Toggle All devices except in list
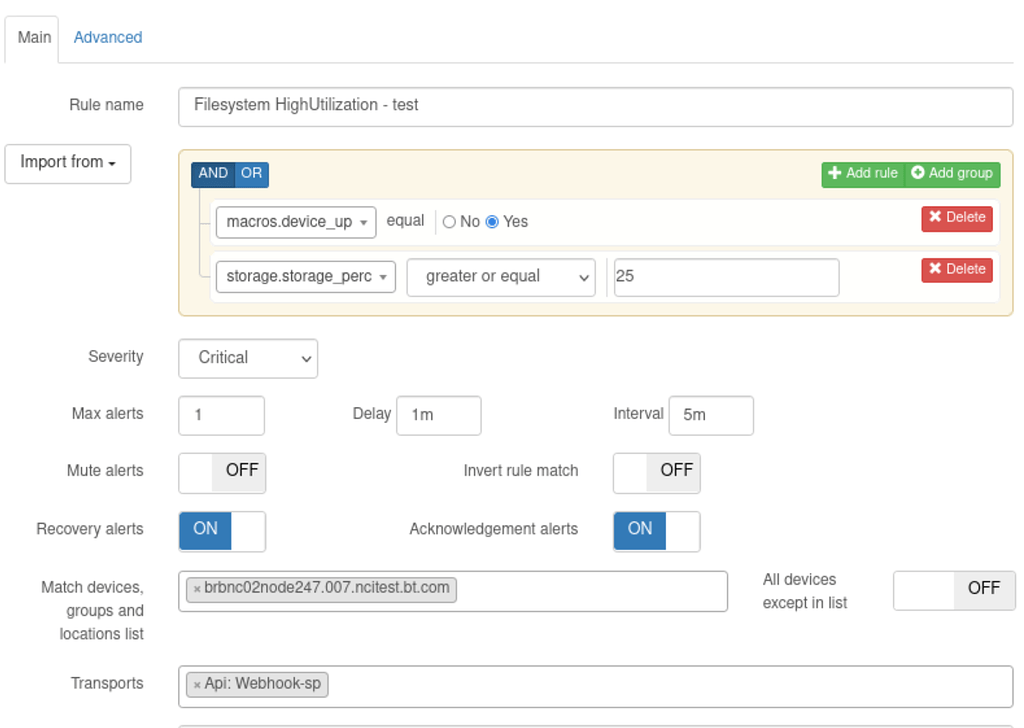 tap(953, 590)
